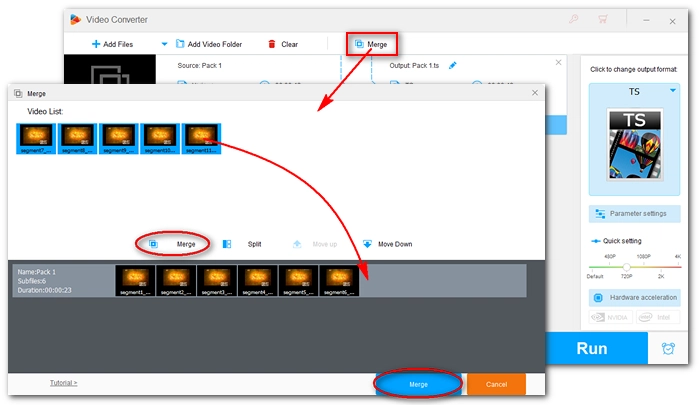
Task: Close the Video Converter window
Action: click(x=672, y=21)
